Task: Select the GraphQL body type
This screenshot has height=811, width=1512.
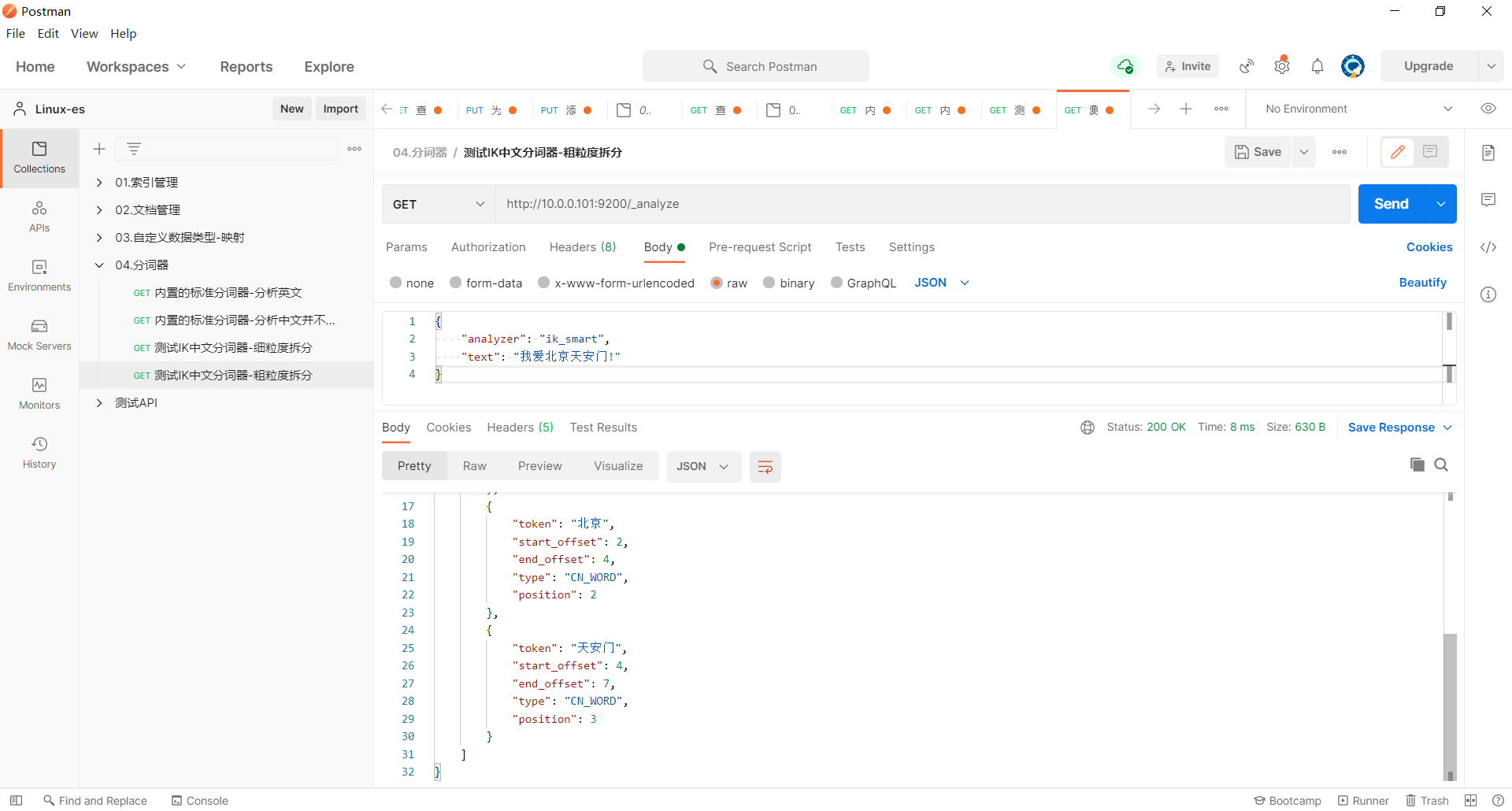Action: coord(864,283)
